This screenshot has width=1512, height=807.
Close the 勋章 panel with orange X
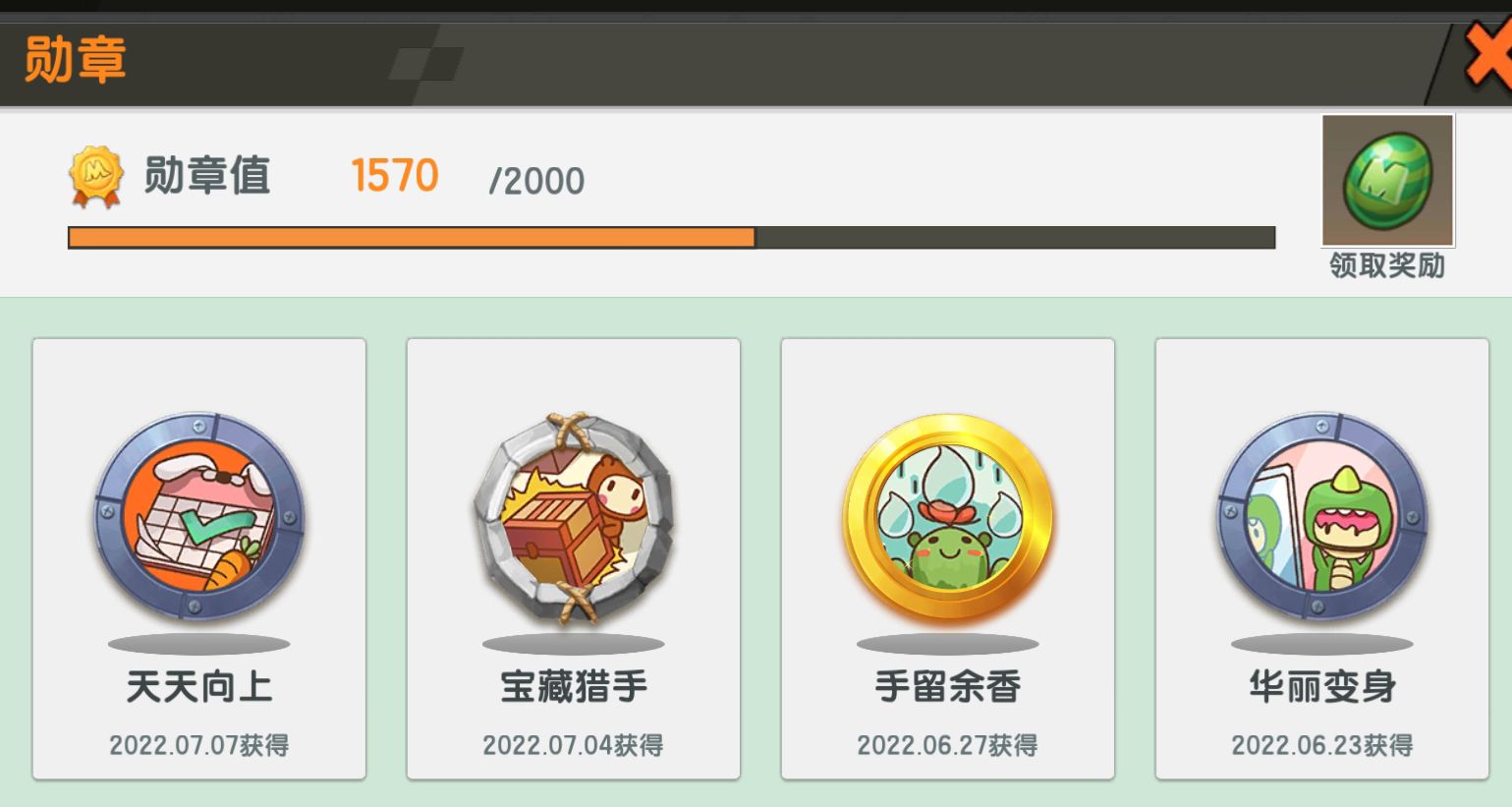tap(1487, 58)
